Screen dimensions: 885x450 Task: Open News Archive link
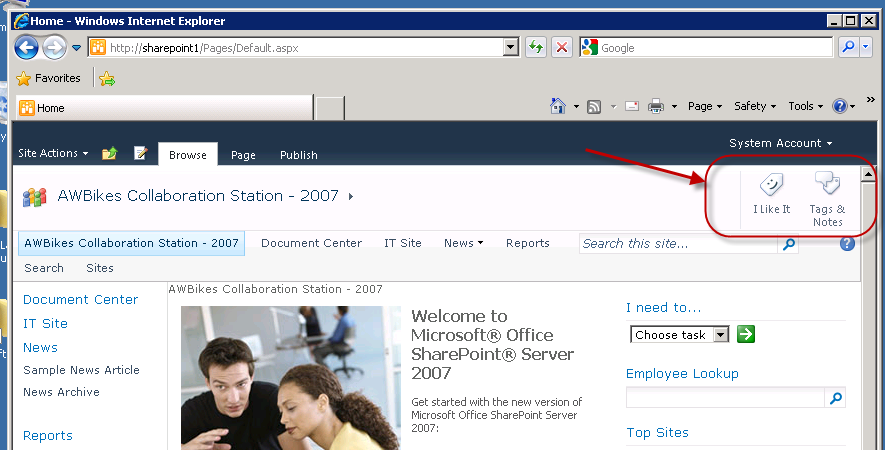click(x=61, y=392)
